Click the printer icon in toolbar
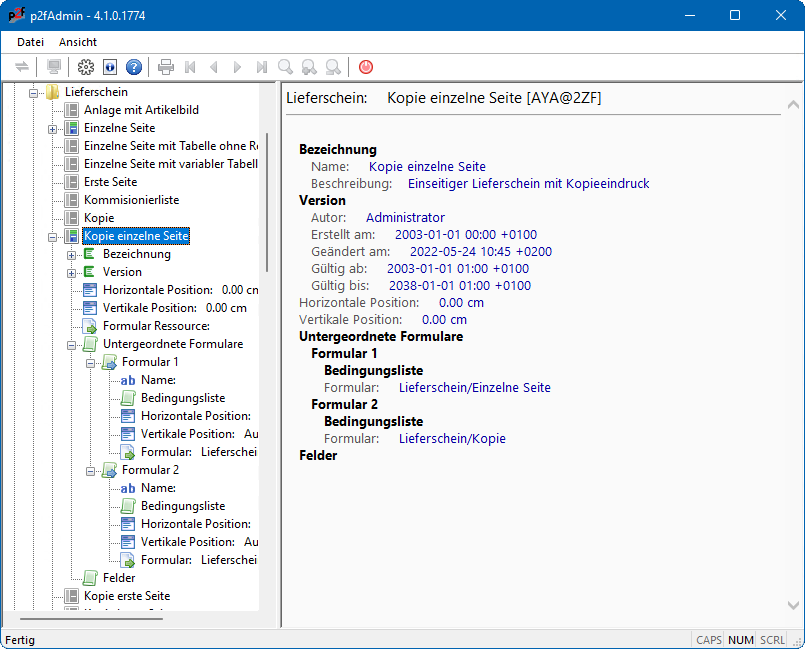This screenshot has height=649, width=805. click(166, 67)
